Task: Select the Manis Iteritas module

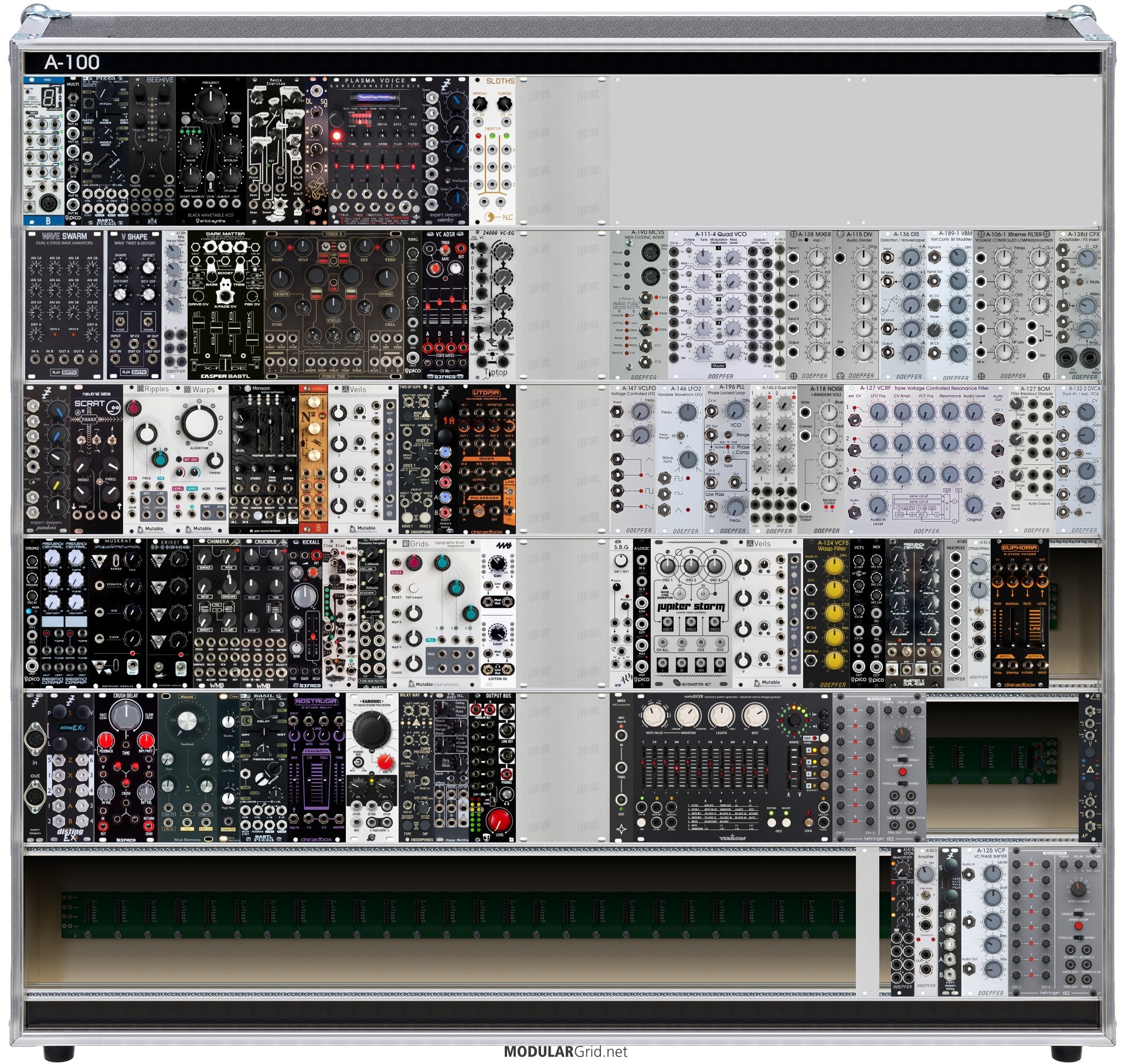Action: coord(276,151)
